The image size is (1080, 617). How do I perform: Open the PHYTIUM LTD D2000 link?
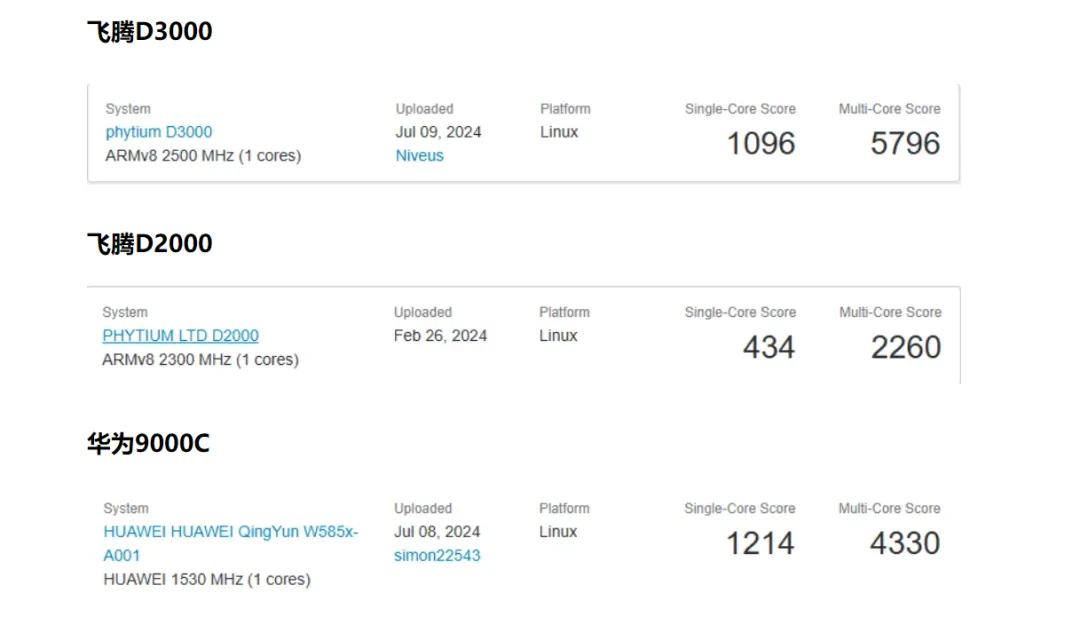point(180,336)
